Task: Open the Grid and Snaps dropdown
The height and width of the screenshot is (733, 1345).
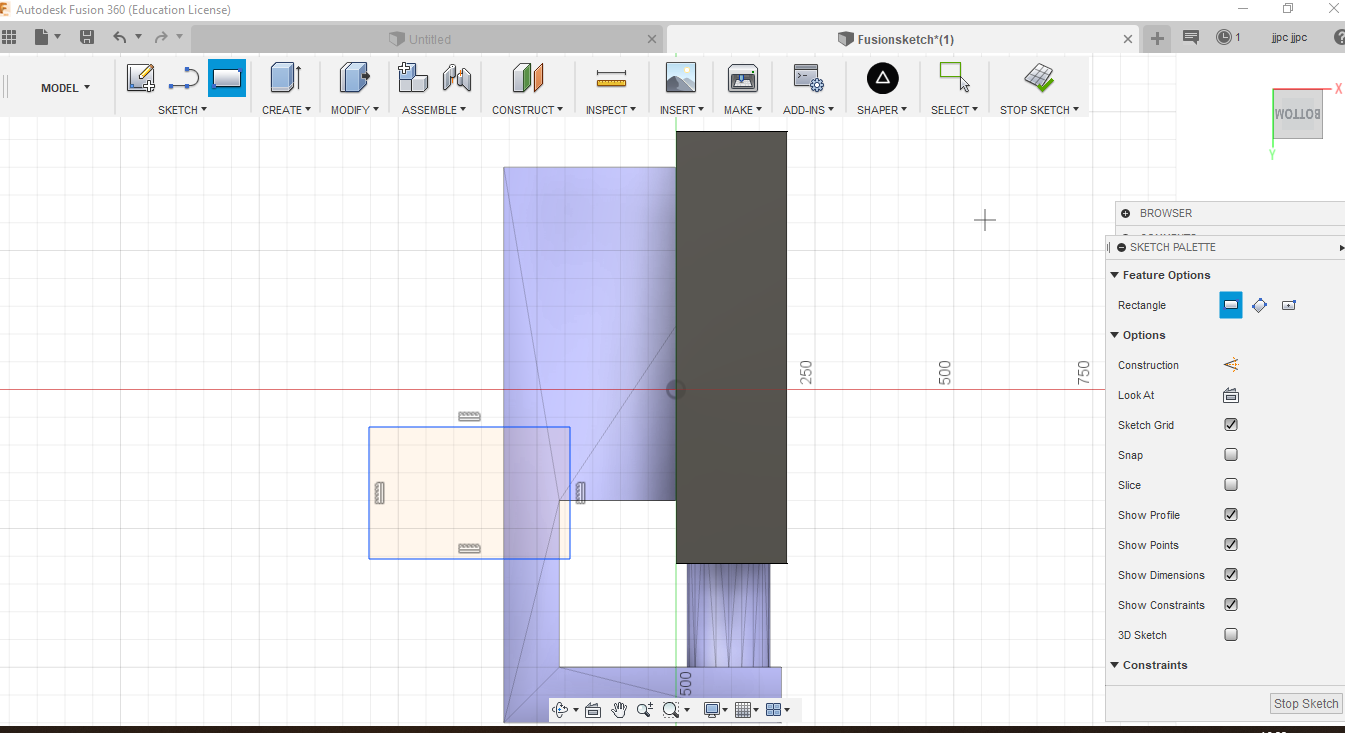Action: 747,710
